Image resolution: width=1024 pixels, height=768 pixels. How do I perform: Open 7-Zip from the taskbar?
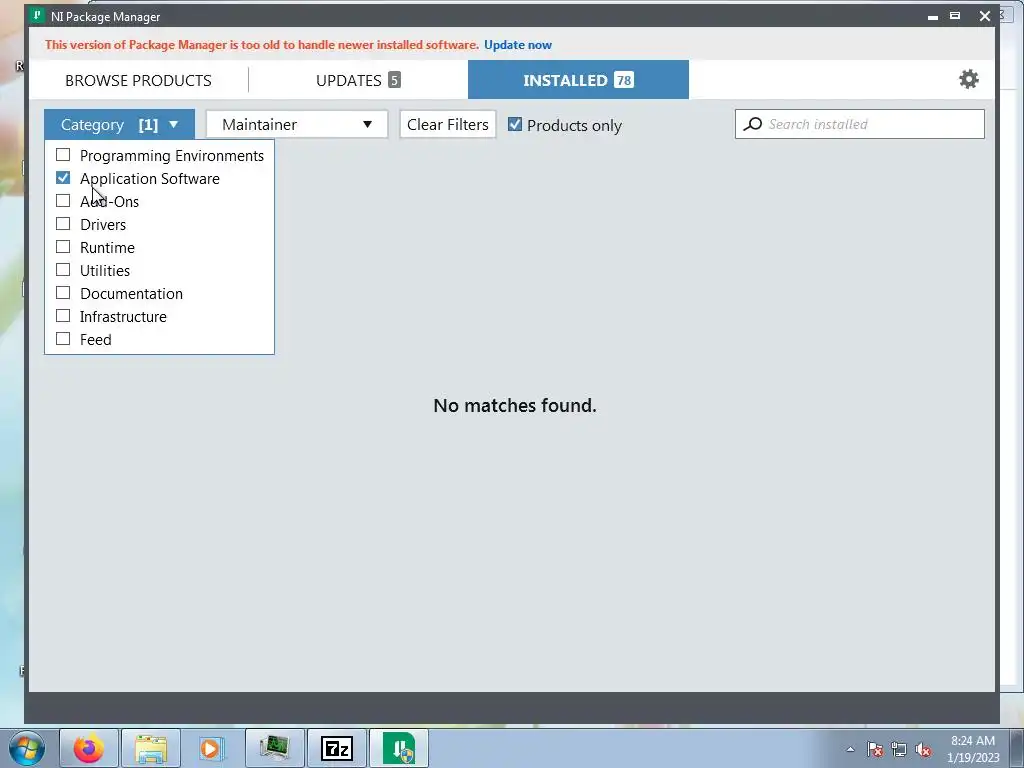coord(337,748)
